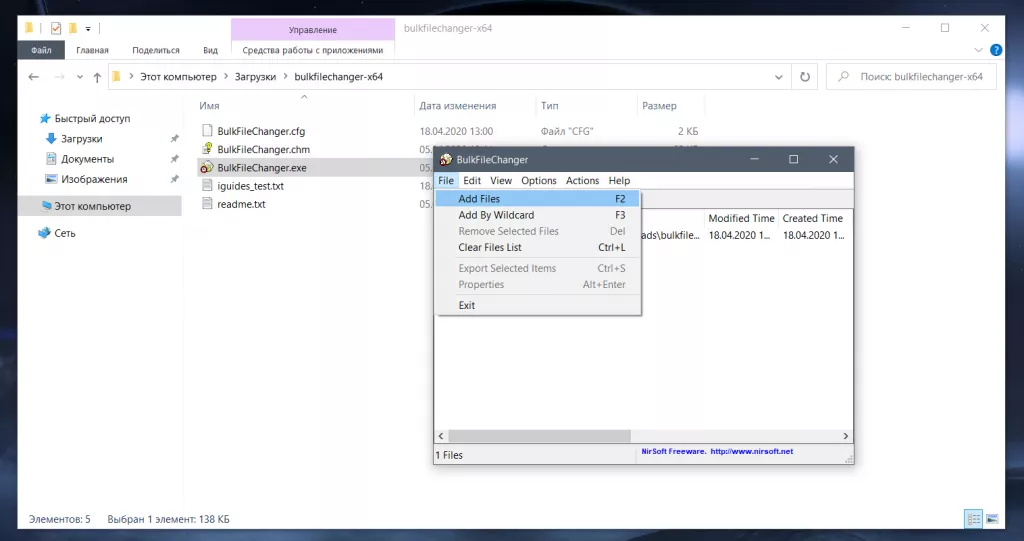
Task: Expand the Quick Access Toolbar customize arrow
Action: (88, 28)
